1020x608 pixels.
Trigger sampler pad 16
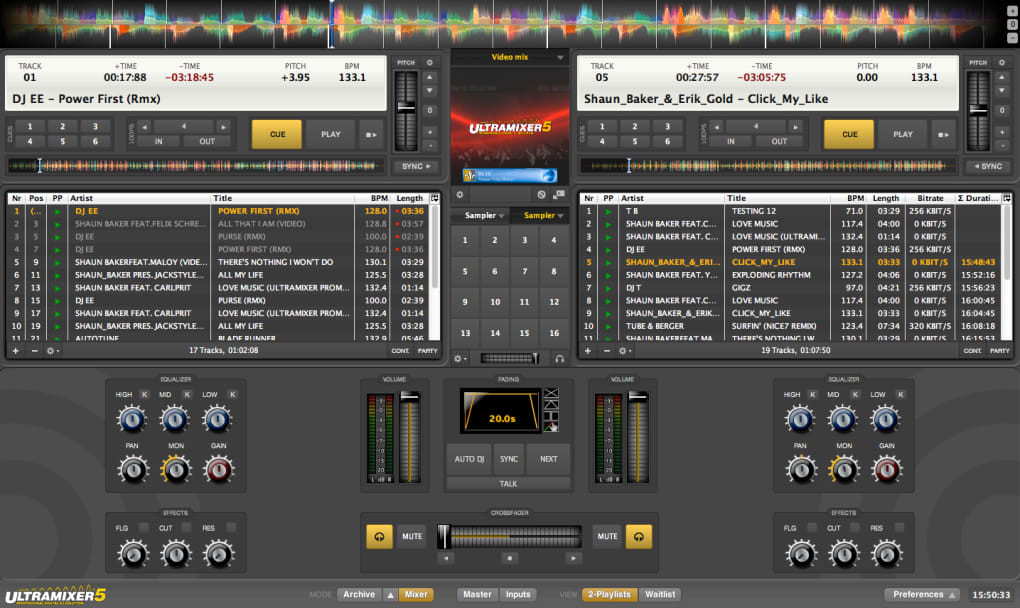(554, 333)
